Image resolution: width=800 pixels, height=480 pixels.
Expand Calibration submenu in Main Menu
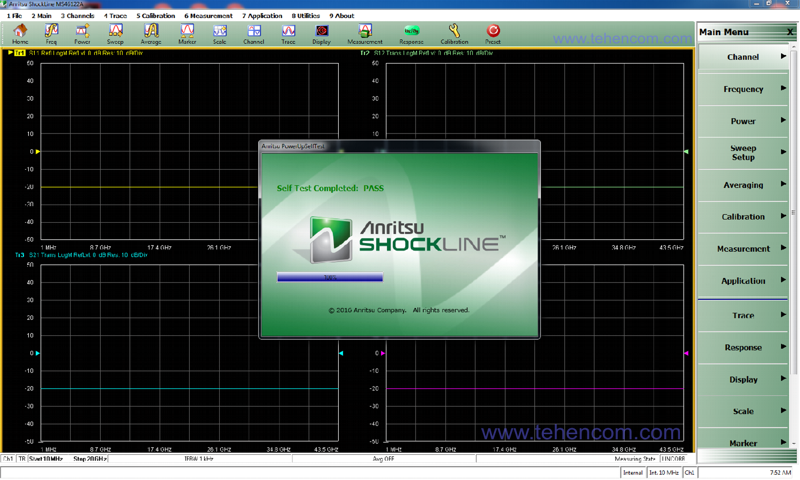pos(743,217)
